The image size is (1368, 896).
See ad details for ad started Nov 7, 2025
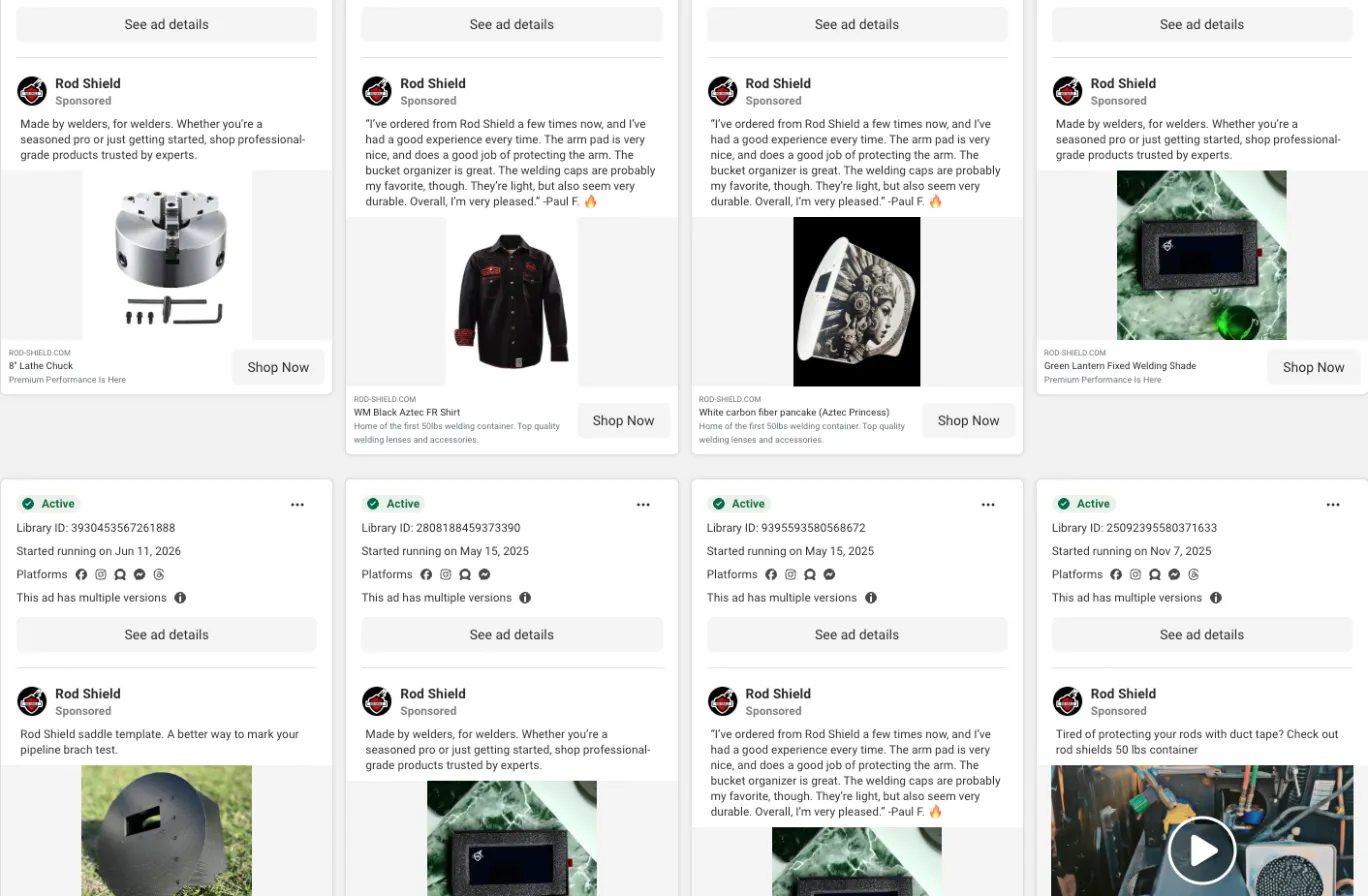click(1202, 635)
